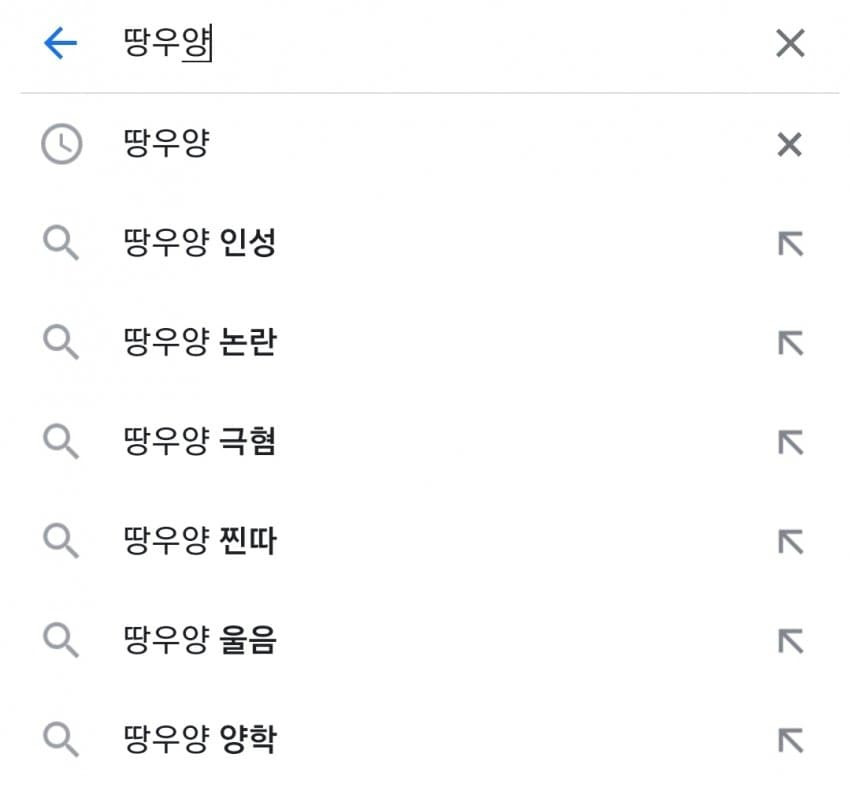Insert 땅우양 울음 suggestion via arrow
The height and width of the screenshot is (790, 850).
[790, 641]
